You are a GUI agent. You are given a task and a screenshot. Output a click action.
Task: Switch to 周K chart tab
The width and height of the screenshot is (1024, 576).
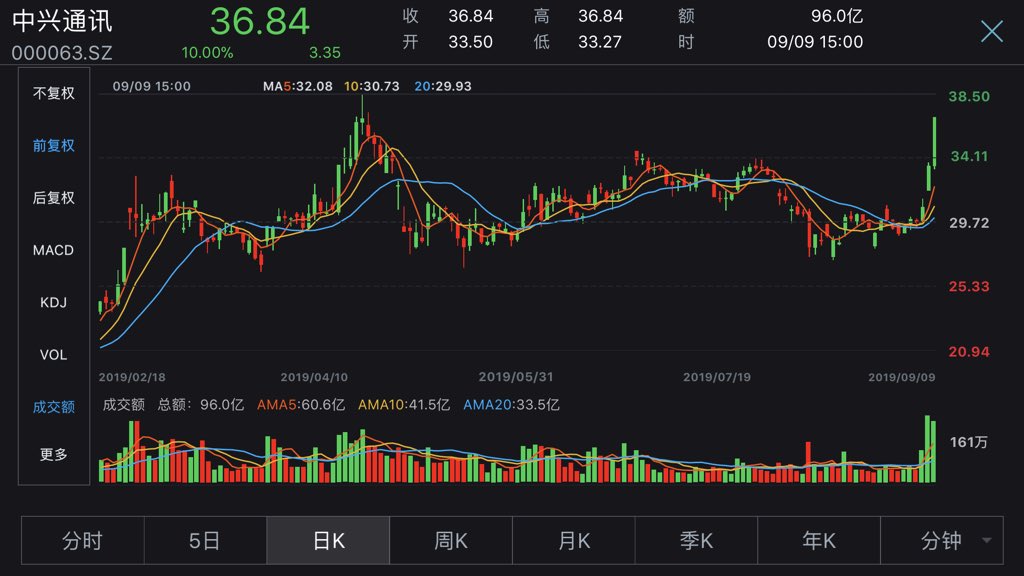point(451,540)
